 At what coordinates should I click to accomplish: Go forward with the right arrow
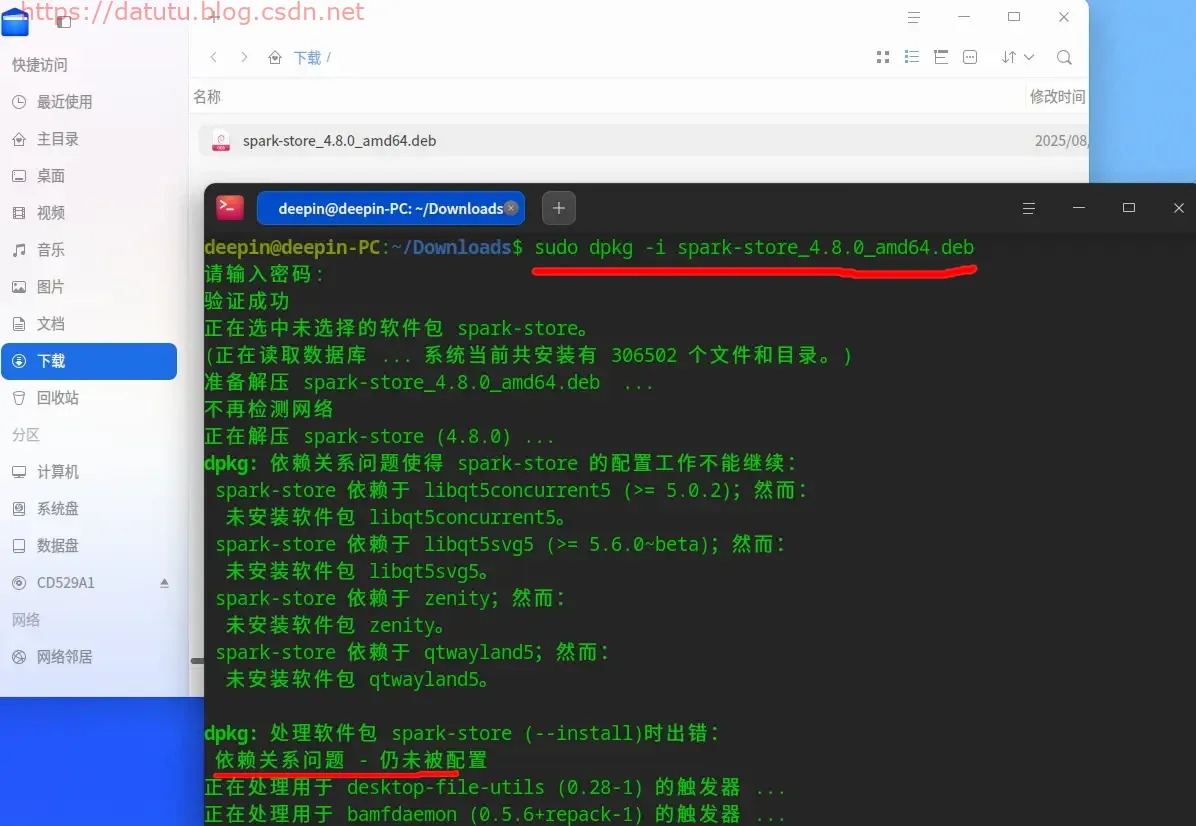[x=244, y=57]
